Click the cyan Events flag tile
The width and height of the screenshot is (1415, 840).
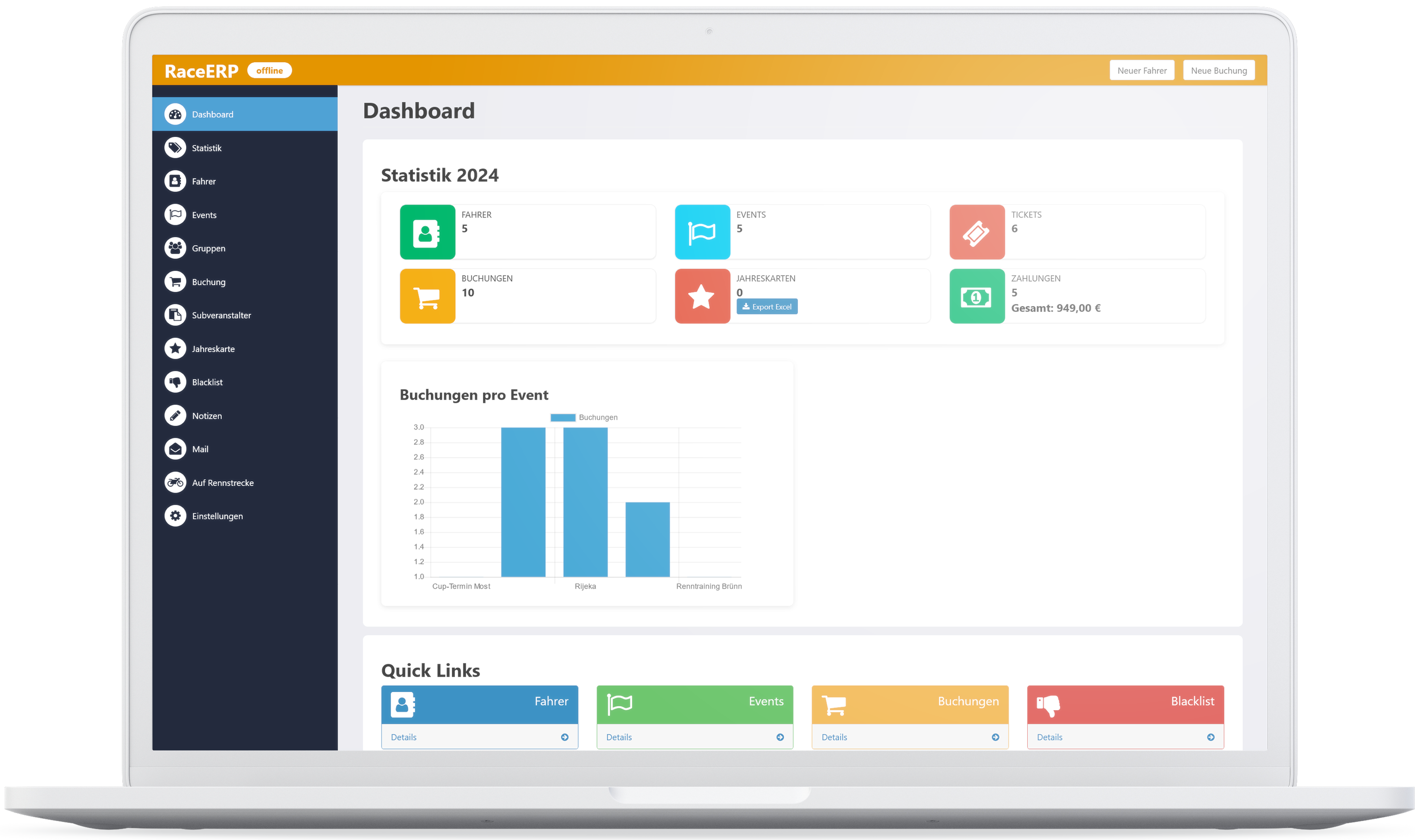[702, 232]
